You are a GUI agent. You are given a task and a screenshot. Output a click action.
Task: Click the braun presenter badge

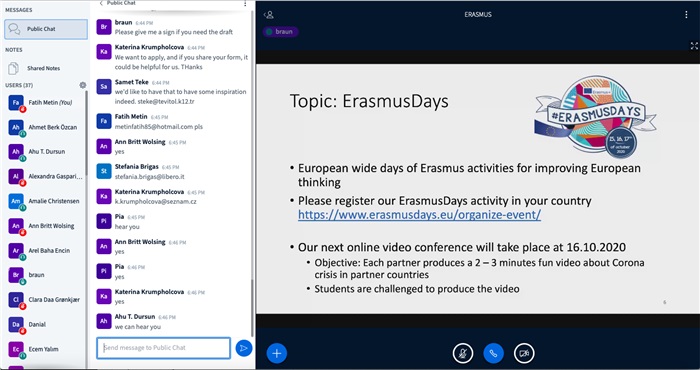280,32
